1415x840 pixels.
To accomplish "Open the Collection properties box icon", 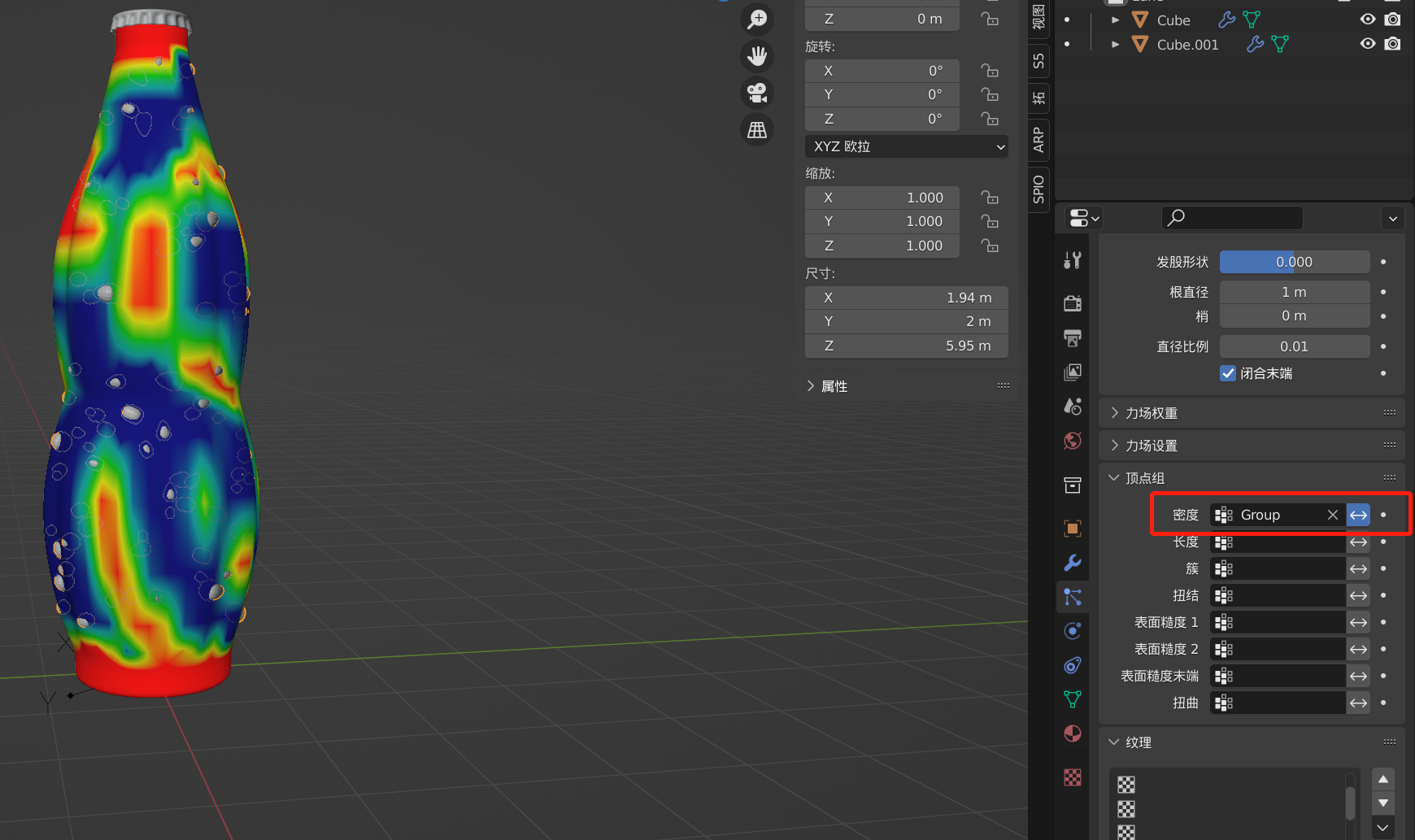I will point(1073,485).
